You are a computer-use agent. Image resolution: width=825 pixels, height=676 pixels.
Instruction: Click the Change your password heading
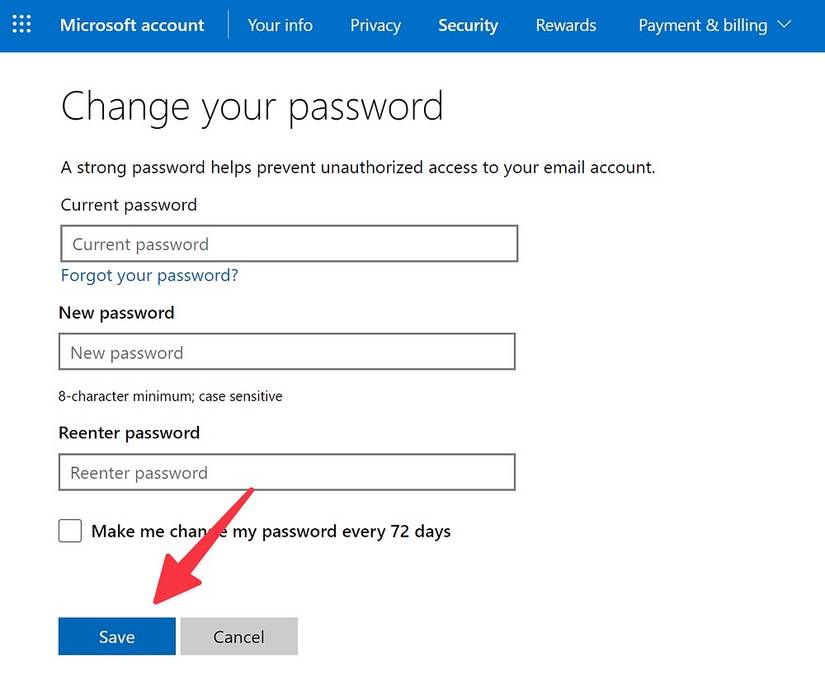coord(252,105)
